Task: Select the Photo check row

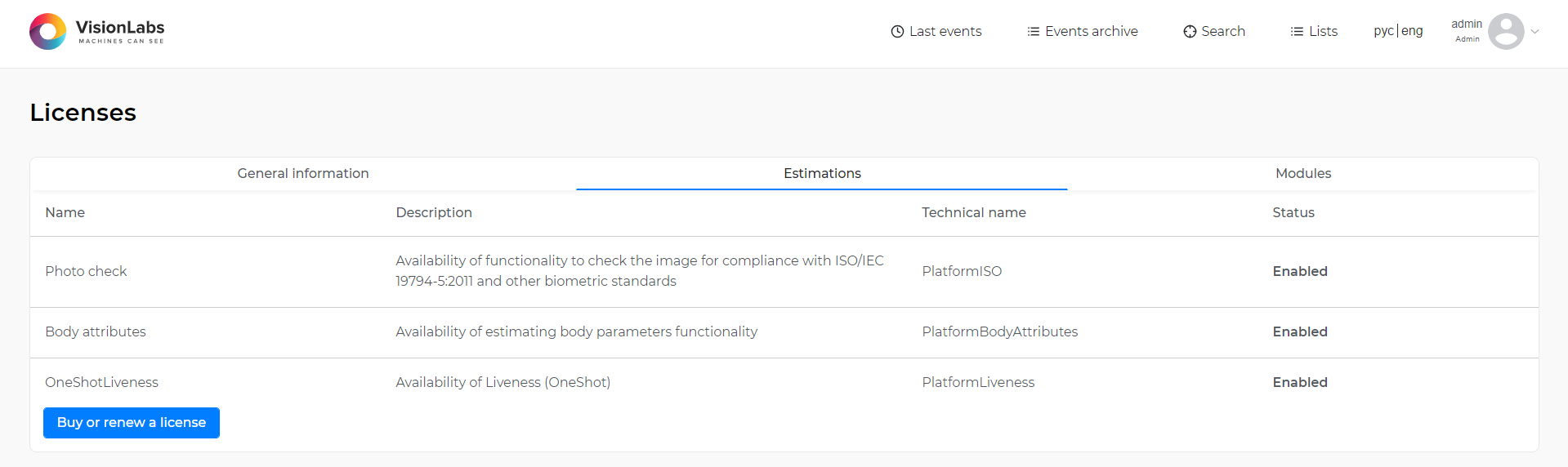Action: (784, 272)
